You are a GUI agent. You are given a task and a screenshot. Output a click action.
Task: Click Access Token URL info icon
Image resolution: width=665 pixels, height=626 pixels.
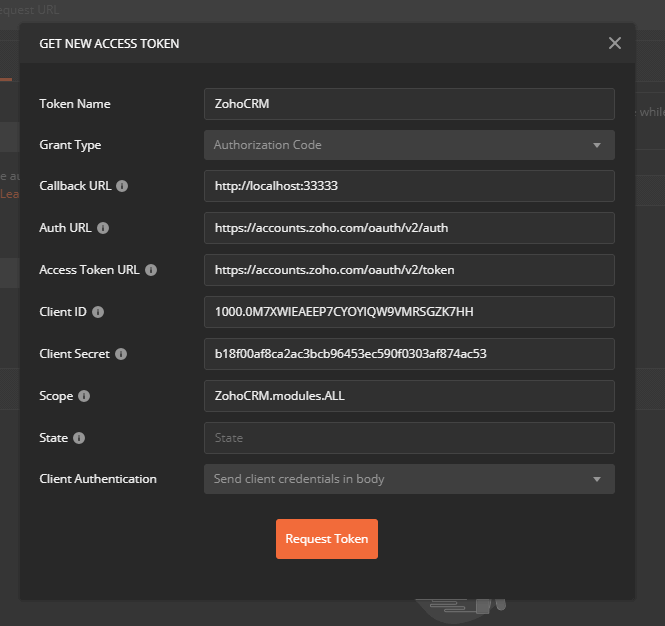[151, 270]
